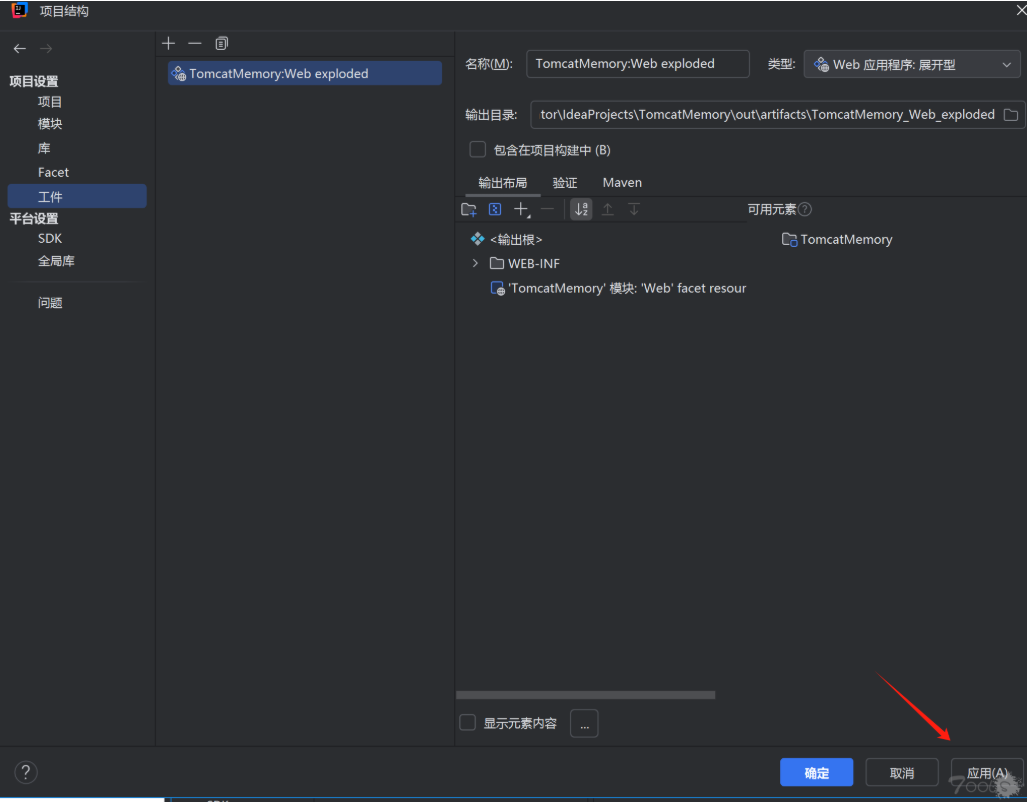
Task: Select 工件 in sidebar
Action: 77,196
